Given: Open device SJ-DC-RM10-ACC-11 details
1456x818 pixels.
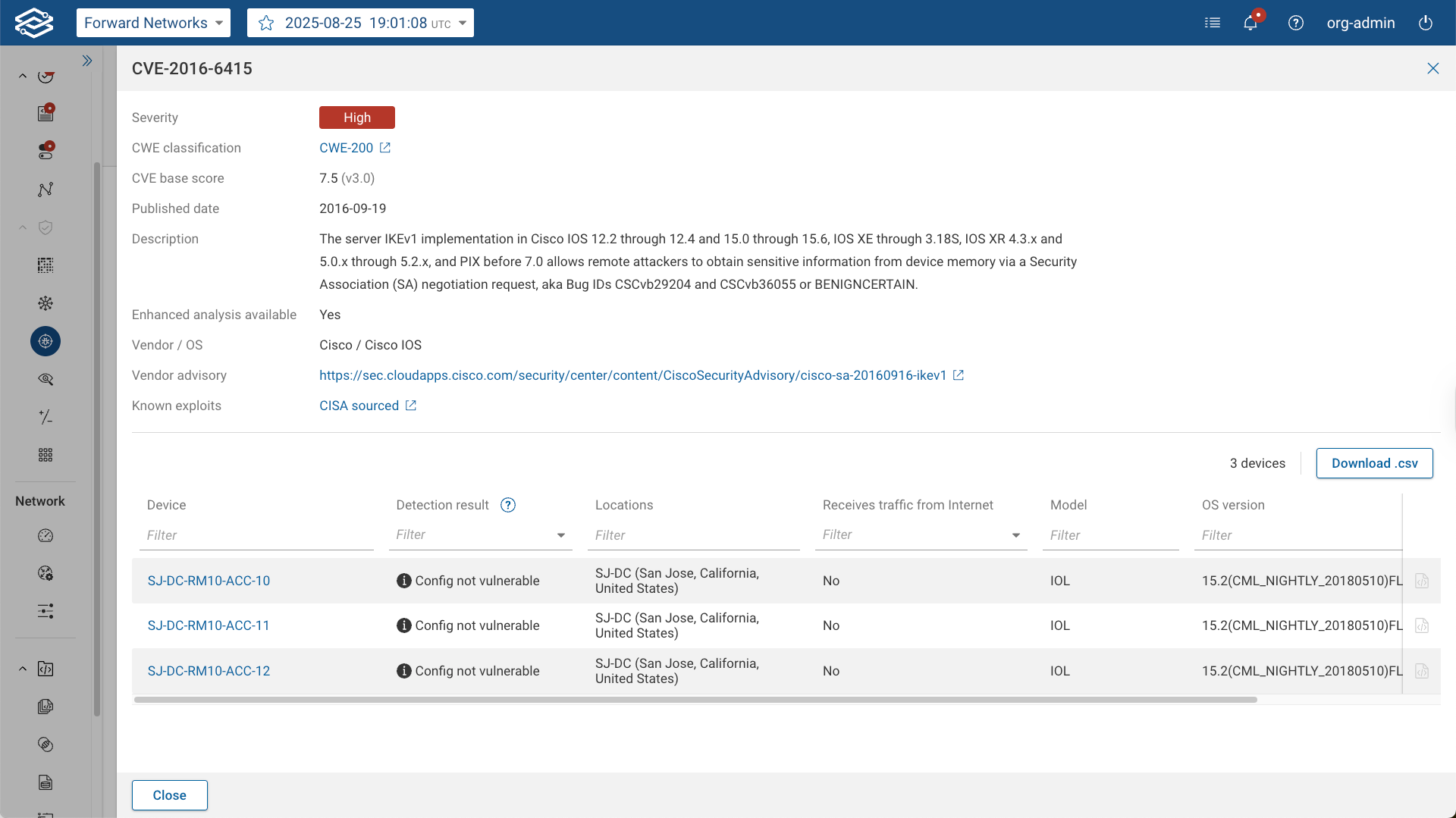Looking at the screenshot, I should (x=208, y=625).
